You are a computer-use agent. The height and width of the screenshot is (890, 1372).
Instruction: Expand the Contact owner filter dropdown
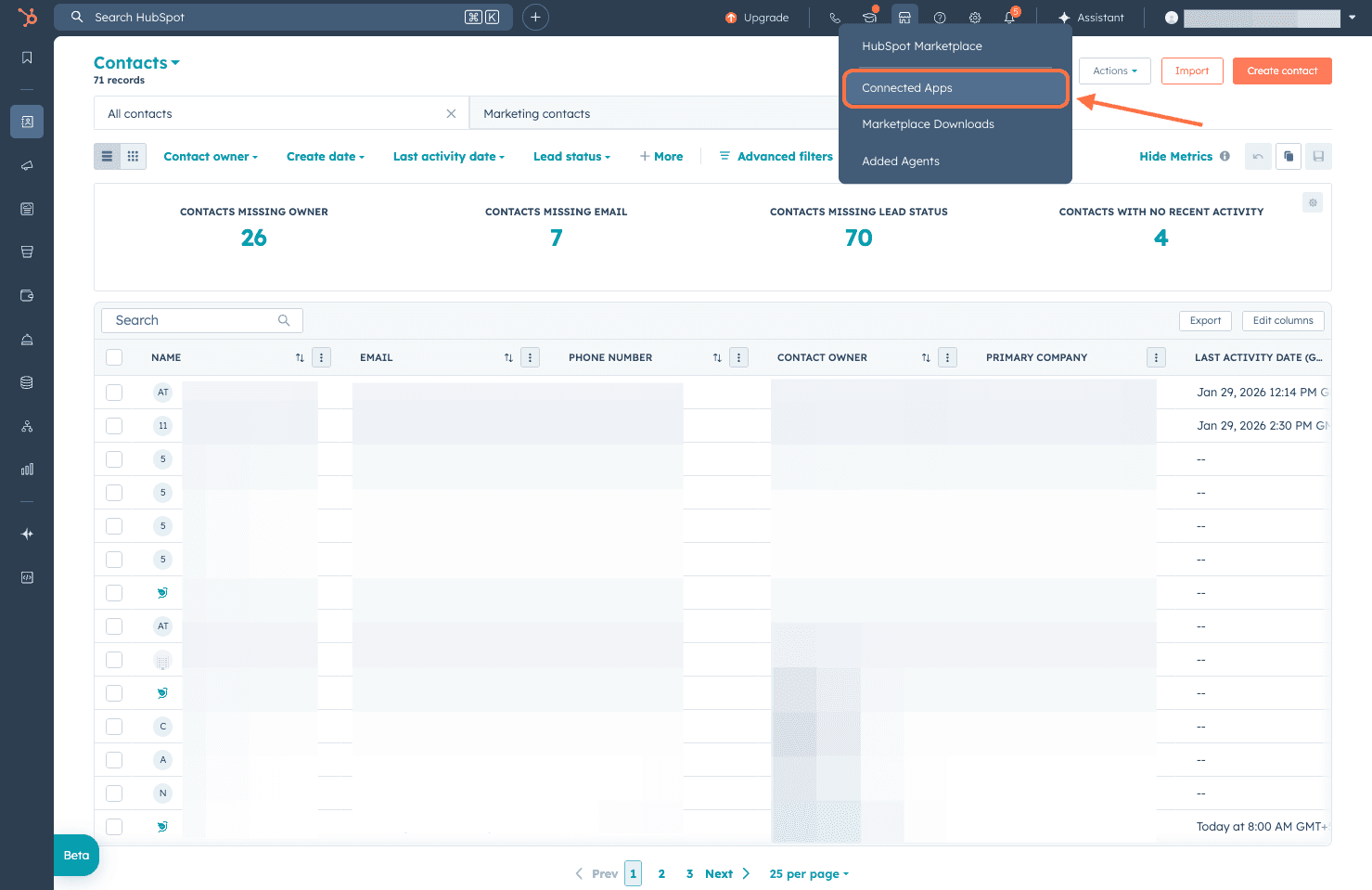point(211,157)
